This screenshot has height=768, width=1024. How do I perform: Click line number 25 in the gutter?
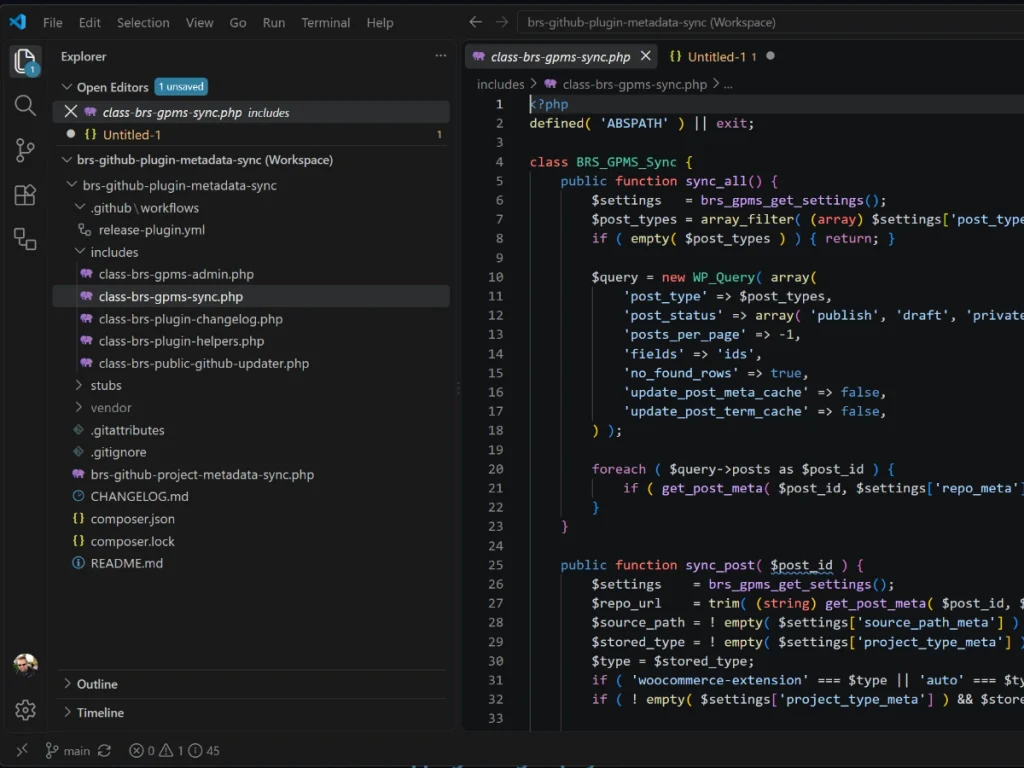pyautogui.click(x=496, y=565)
